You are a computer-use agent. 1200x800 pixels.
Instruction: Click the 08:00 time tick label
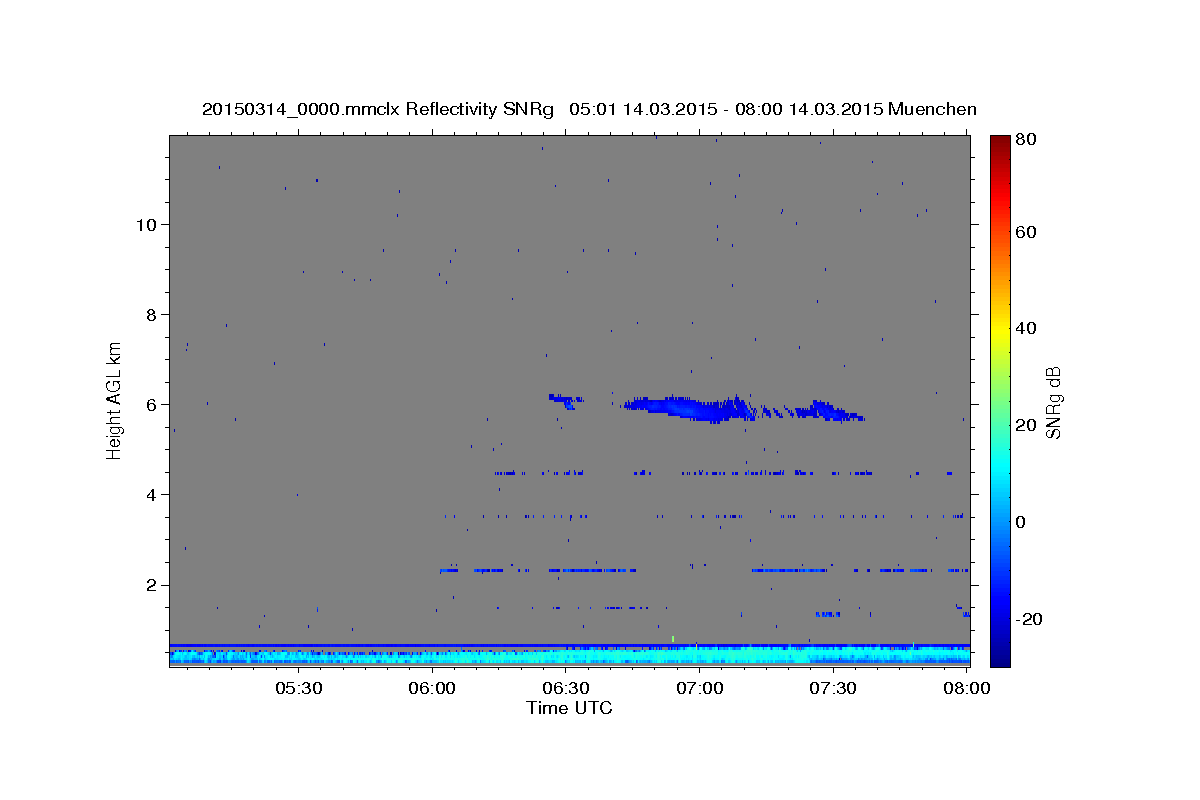pos(967,688)
